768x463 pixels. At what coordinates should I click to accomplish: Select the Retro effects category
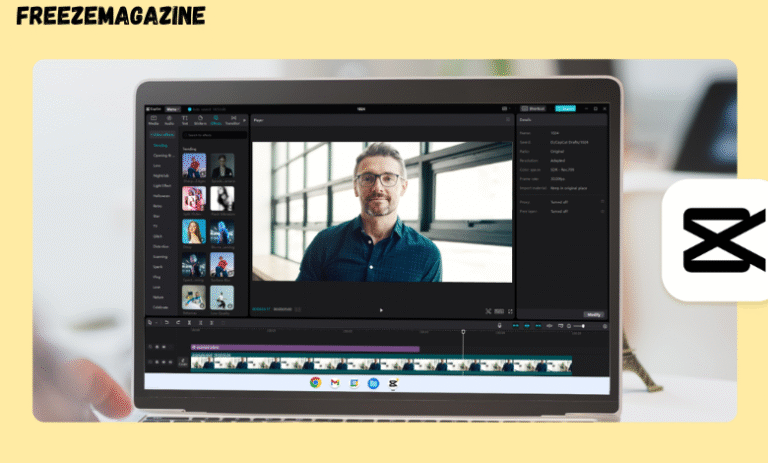[157, 206]
